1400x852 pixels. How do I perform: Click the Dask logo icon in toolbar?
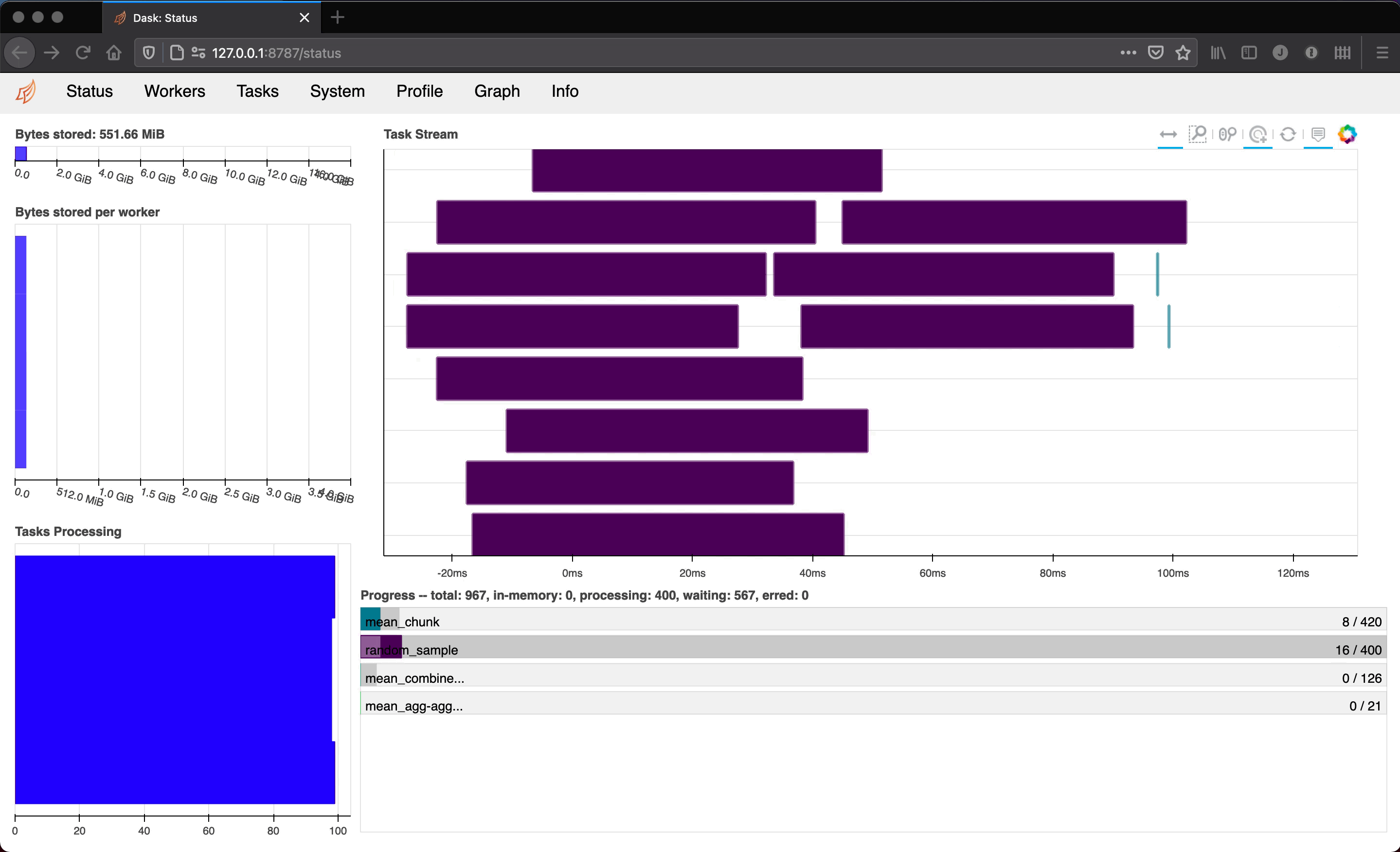pos(27,91)
